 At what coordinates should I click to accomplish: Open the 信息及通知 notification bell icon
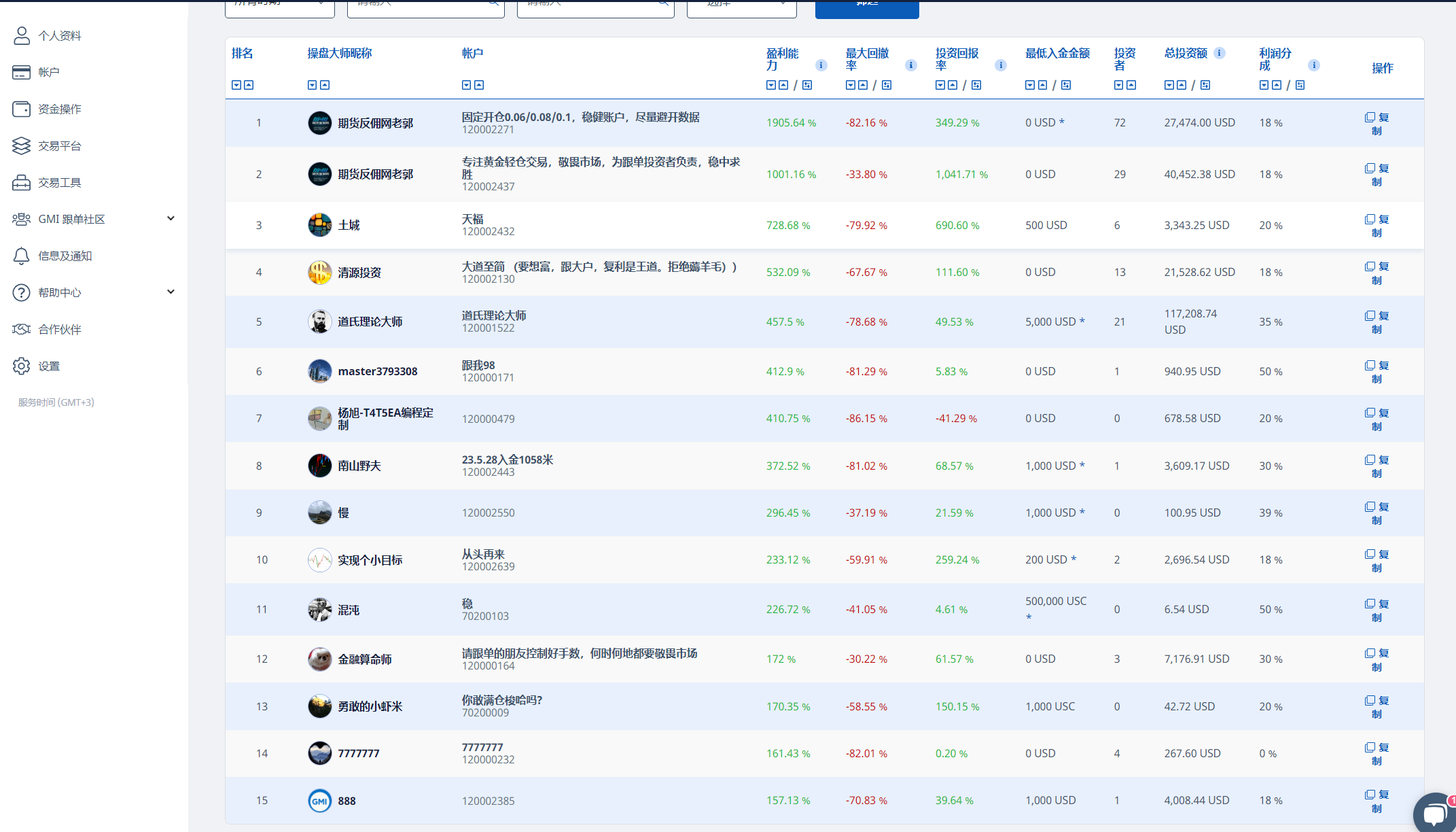coord(21,256)
